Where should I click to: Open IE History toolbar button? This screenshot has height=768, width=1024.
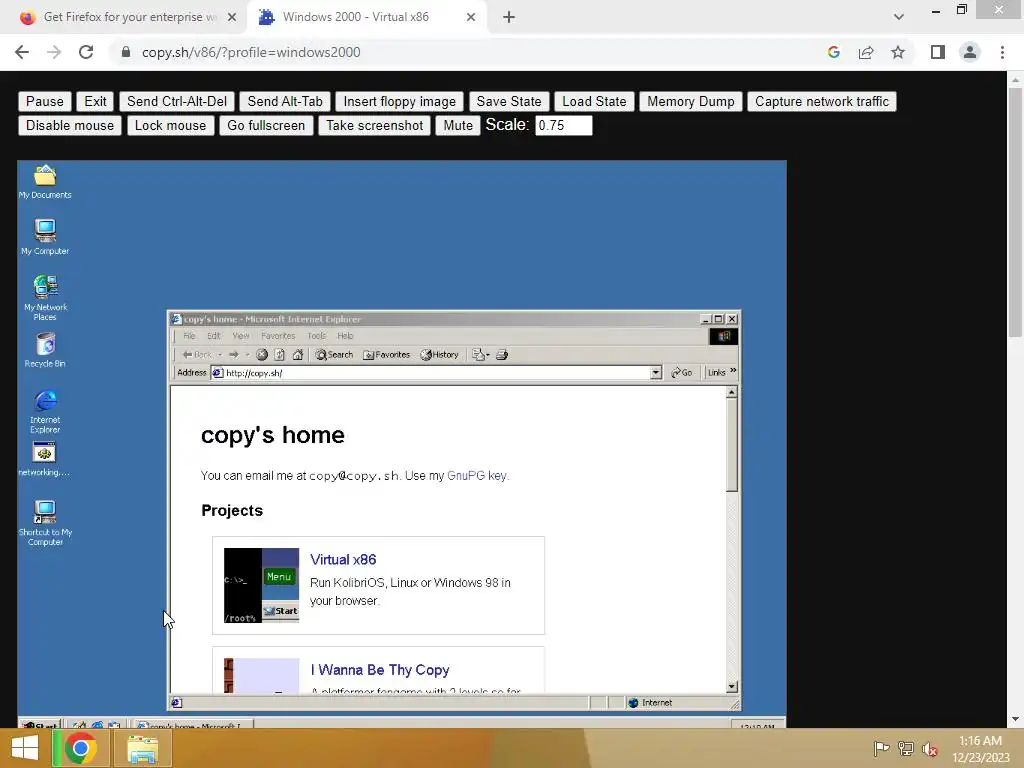point(440,355)
